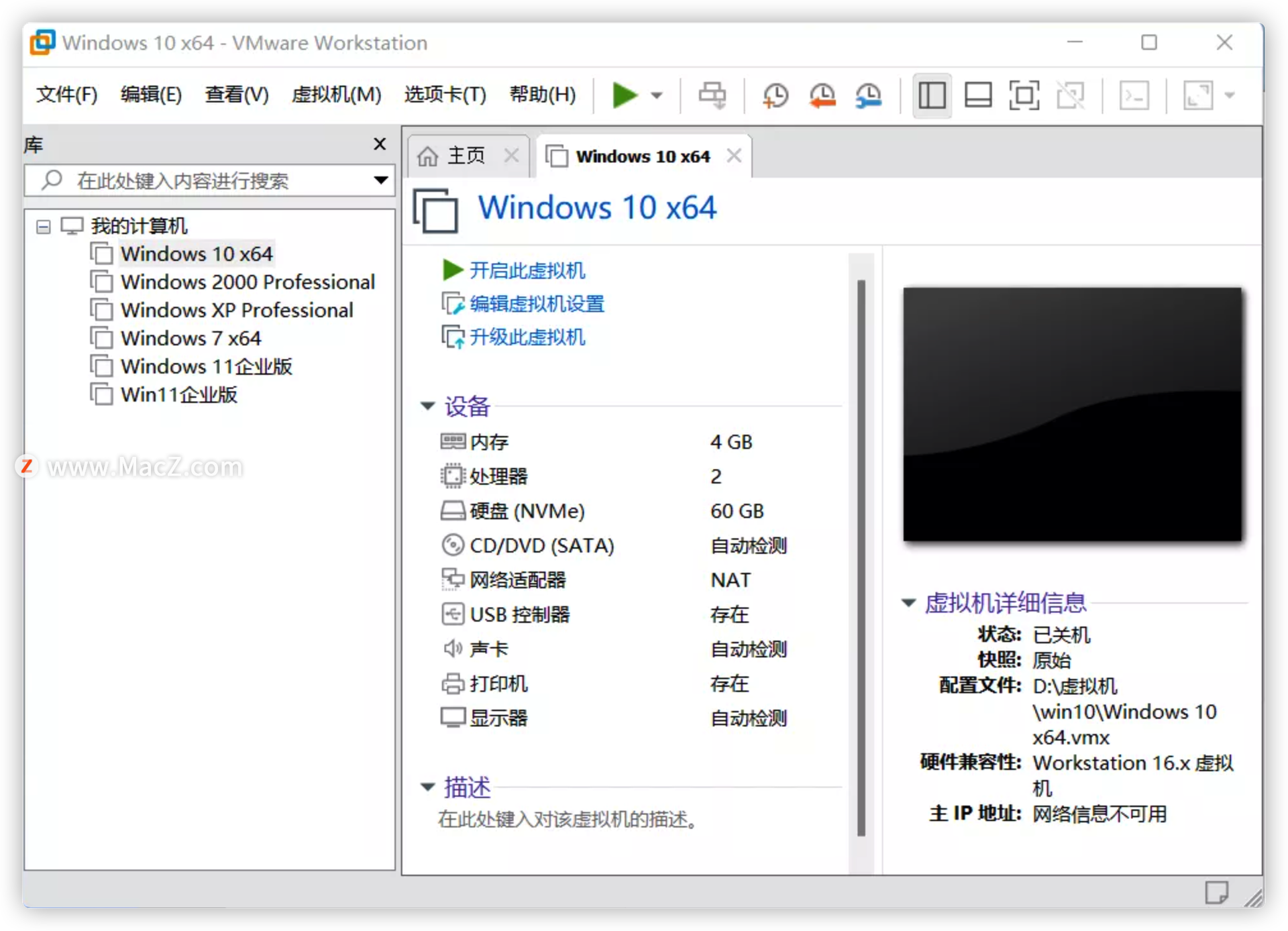Image resolution: width=1288 pixels, height=931 pixels.
Task: Click the USB 控制器 device icon
Action: pos(453,614)
